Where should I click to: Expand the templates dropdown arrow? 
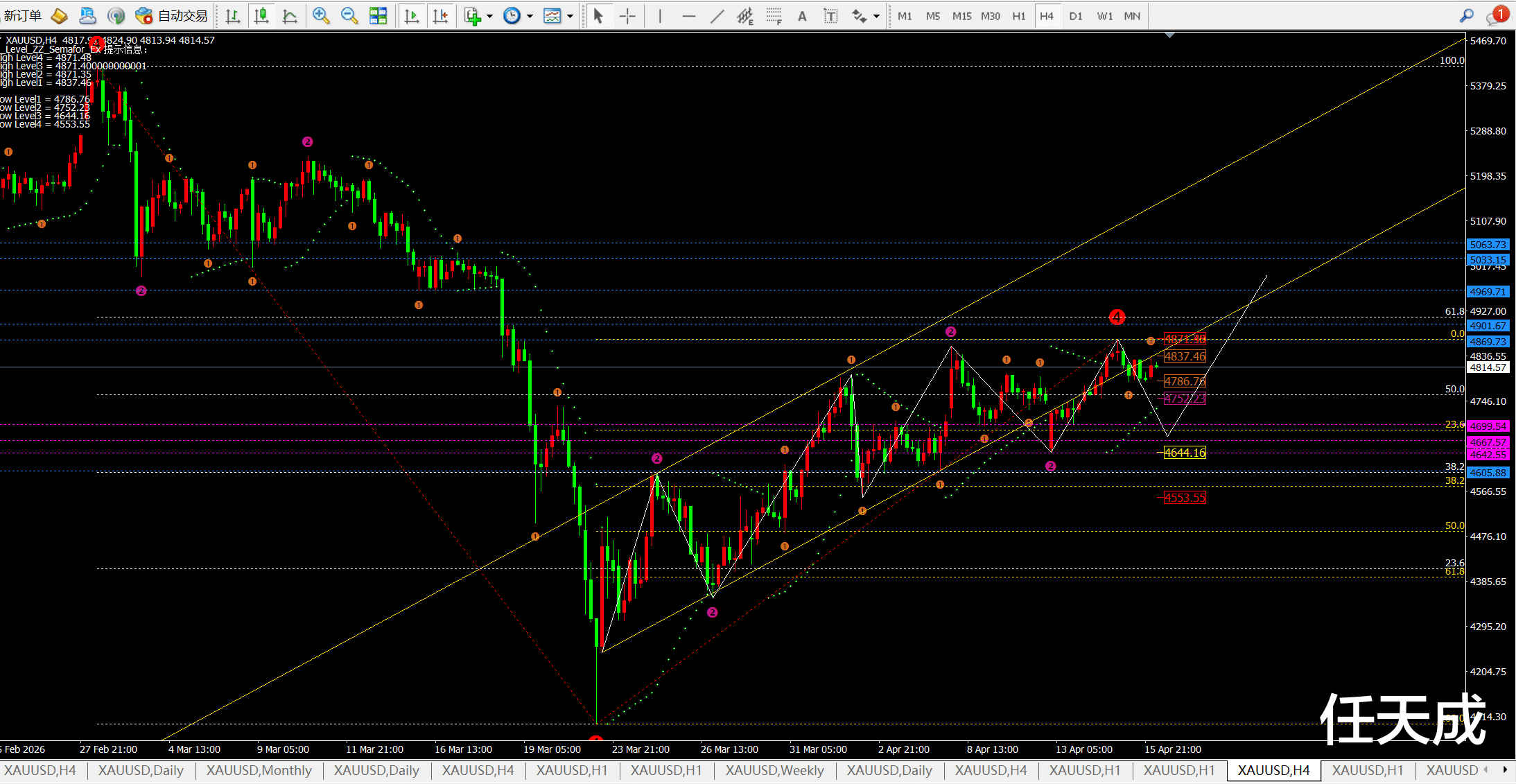click(570, 16)
